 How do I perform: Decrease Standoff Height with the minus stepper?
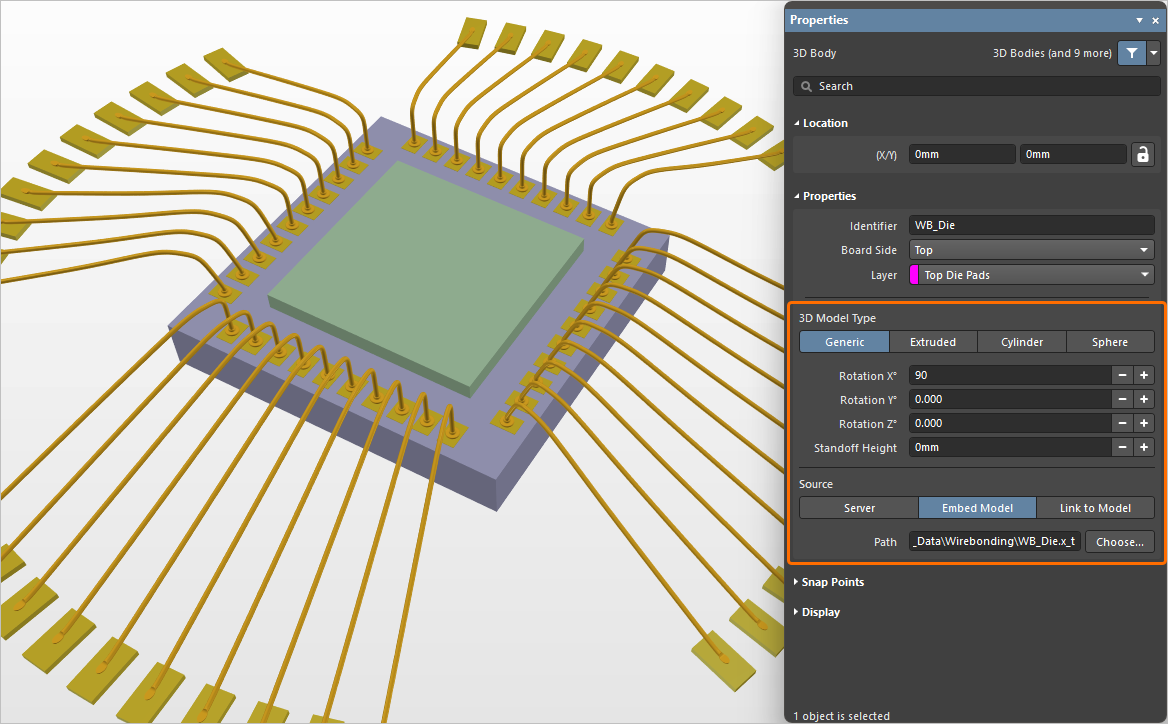1122,447
